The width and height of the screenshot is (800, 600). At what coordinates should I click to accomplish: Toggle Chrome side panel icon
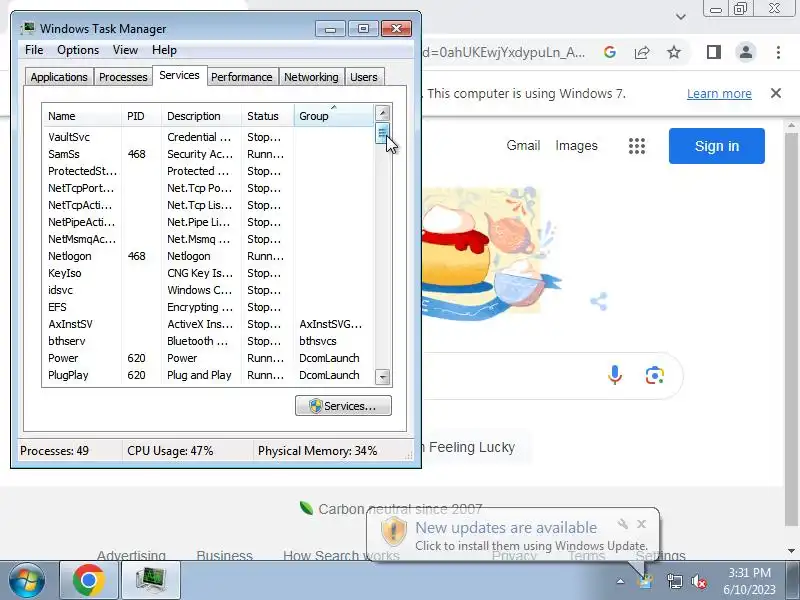(x=713, y=52)
